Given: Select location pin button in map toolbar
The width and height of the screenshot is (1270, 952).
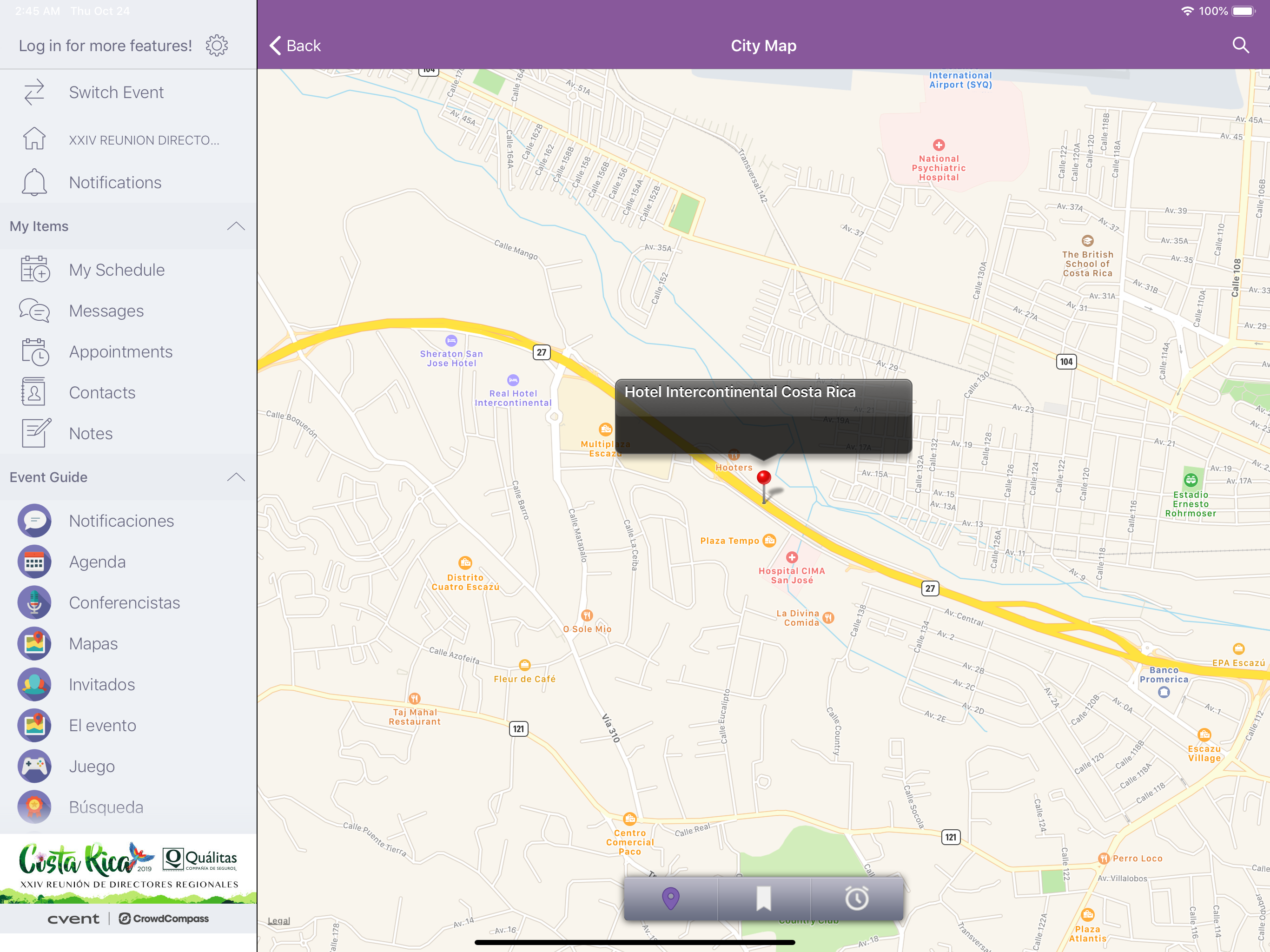Looking at the screenshot, I should coord(671,898).
